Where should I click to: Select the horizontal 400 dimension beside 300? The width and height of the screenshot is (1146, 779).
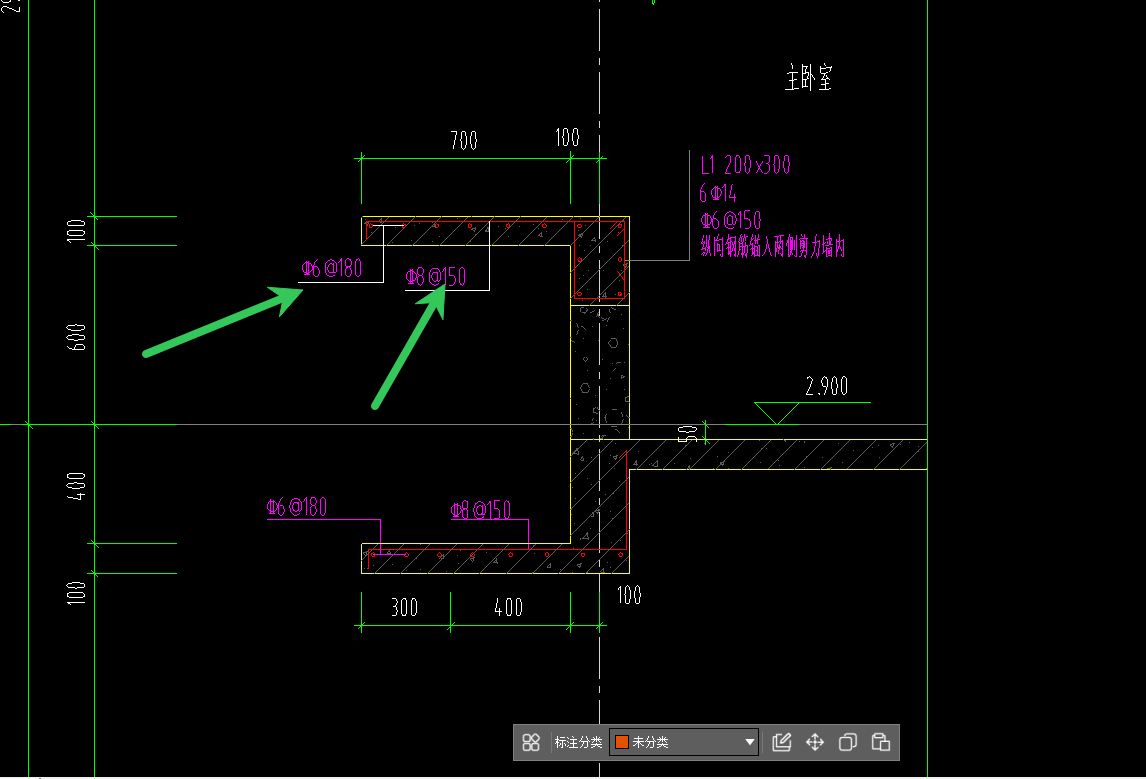click(509, 607)
